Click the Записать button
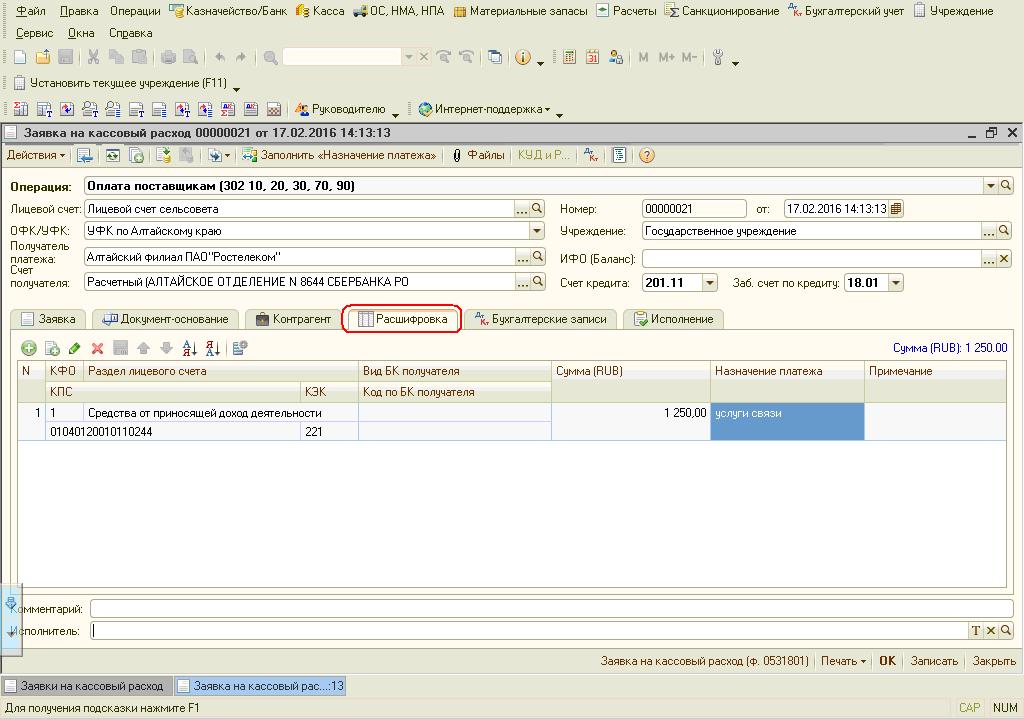This screenshot has width=1024, height=719. tap(934, 661)
